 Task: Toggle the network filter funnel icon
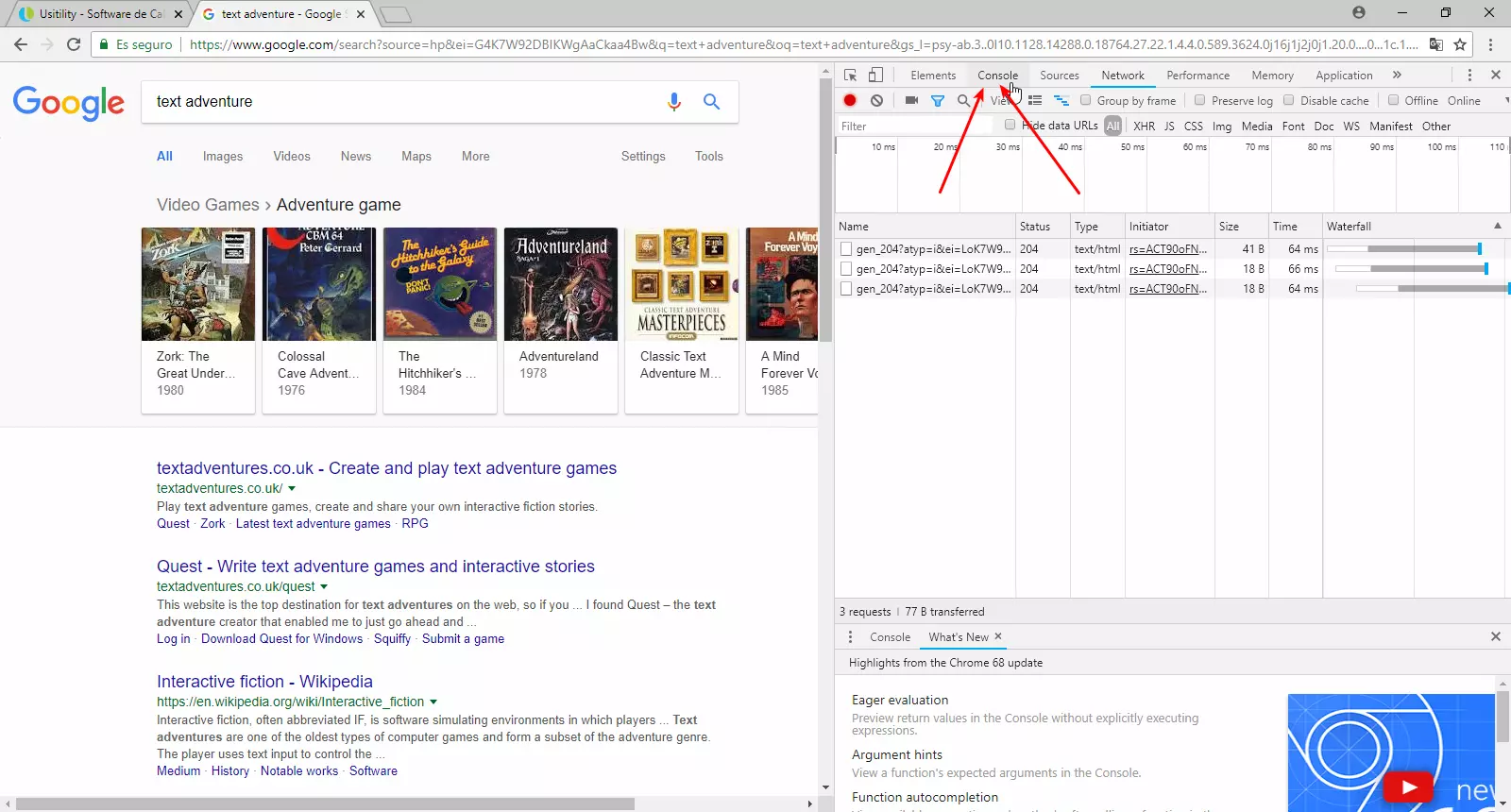point(938,100)
